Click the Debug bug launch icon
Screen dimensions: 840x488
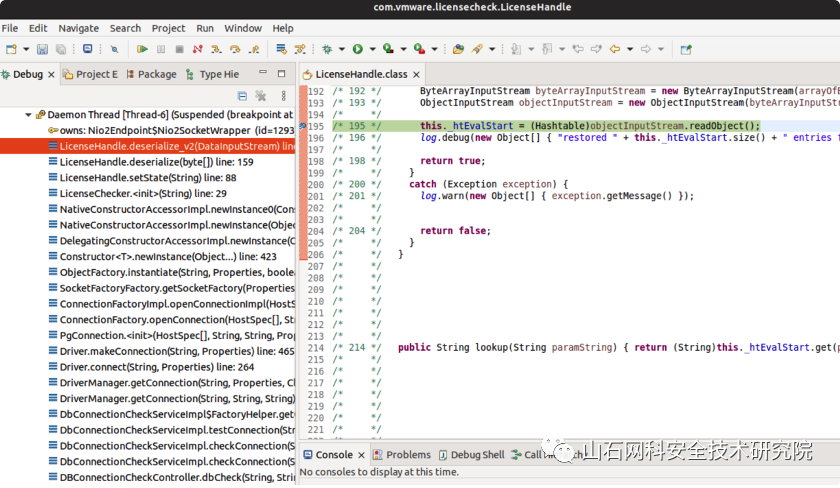327,49
